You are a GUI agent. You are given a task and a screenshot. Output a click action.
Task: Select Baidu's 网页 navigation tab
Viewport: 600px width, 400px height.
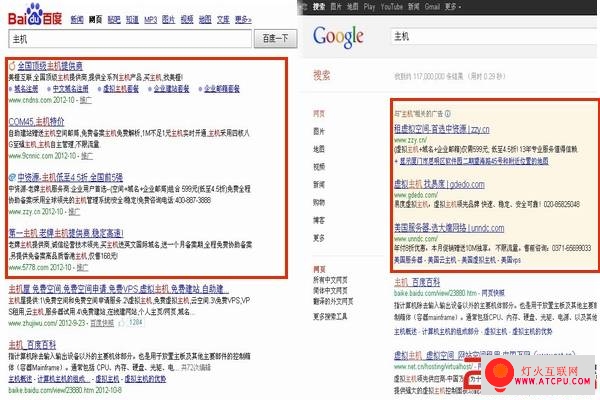click(x=95, y=20)
